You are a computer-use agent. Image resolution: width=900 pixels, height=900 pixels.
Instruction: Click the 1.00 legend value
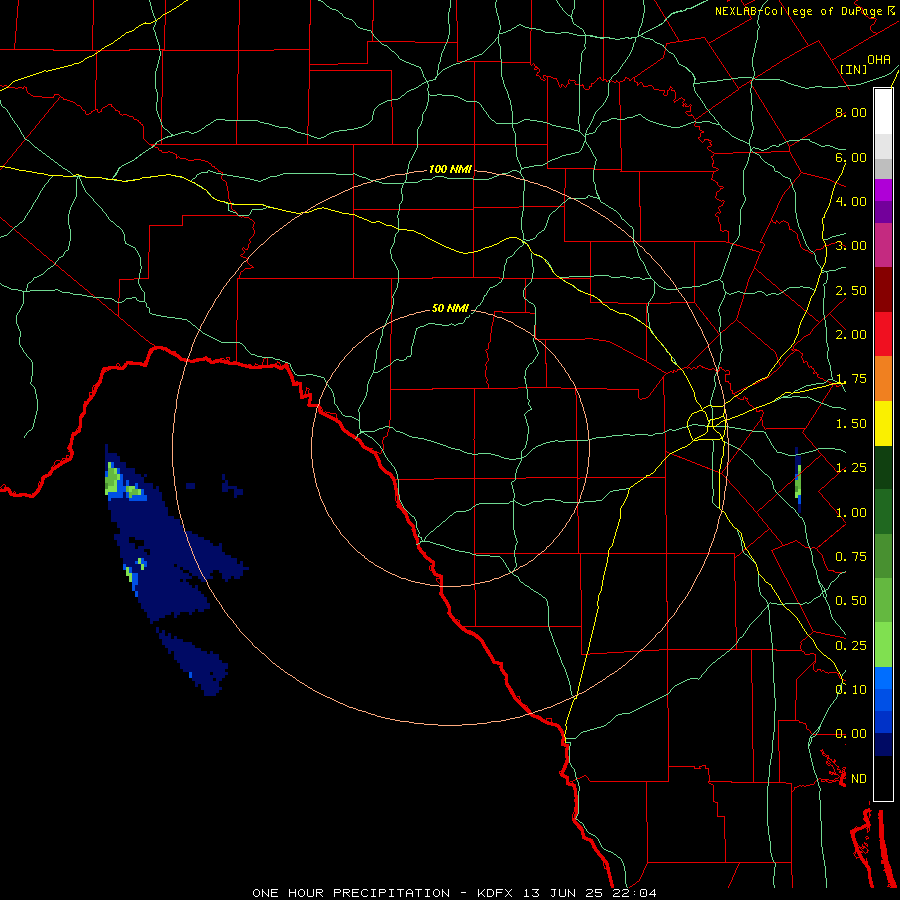tap(851, 513)
